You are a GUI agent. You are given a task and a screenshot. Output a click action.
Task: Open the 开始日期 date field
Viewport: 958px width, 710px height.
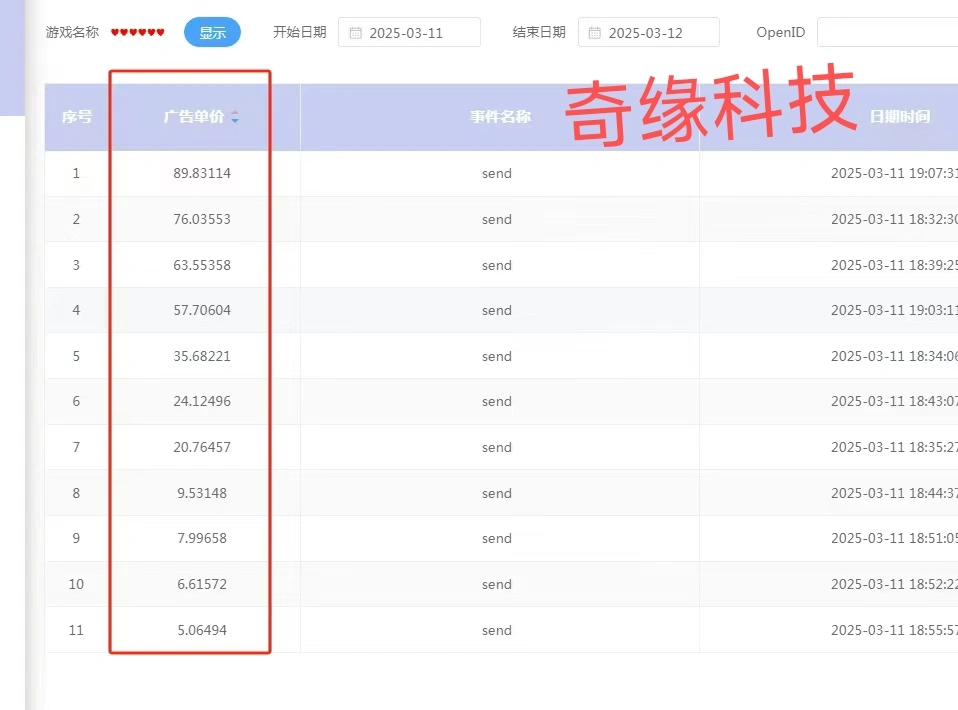(409, 32)
